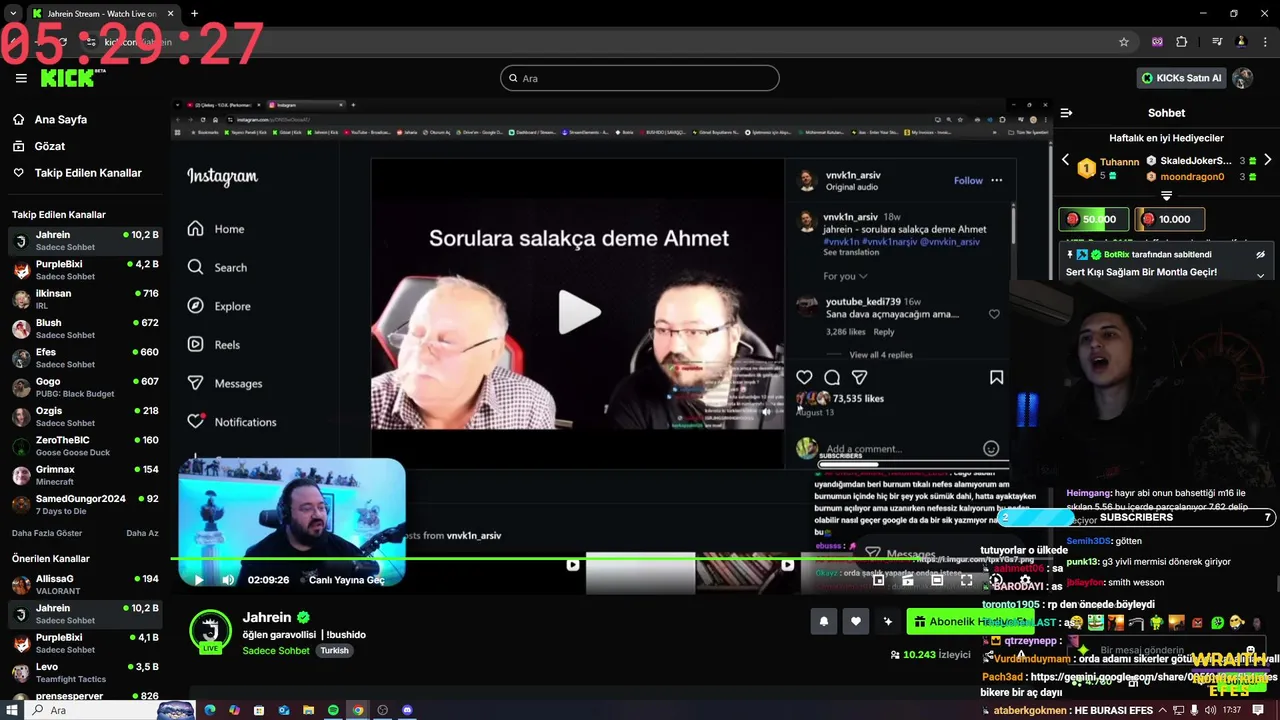
Task: Open the Windows notification center
Action: point(1259,710)
